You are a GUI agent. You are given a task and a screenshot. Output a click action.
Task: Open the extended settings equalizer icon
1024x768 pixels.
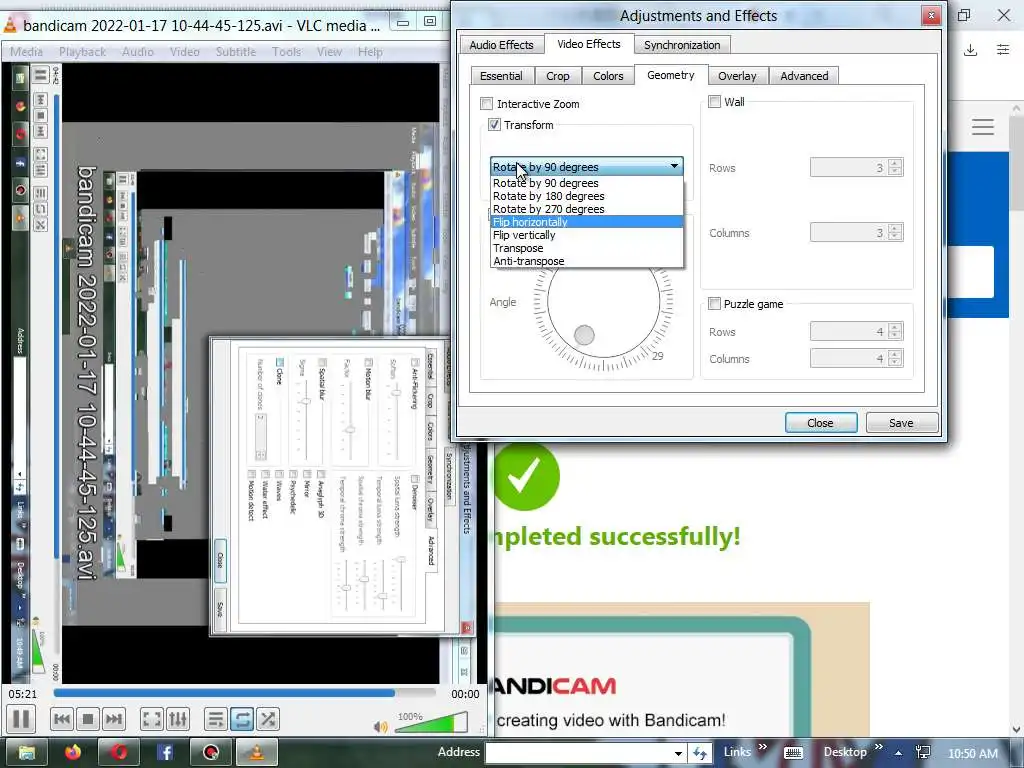click(x=178, y=719)
